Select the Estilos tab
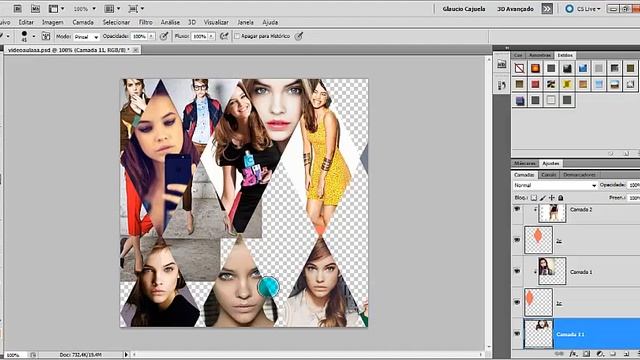The width and height of the screenshot is (640, 360). point(565,55)
